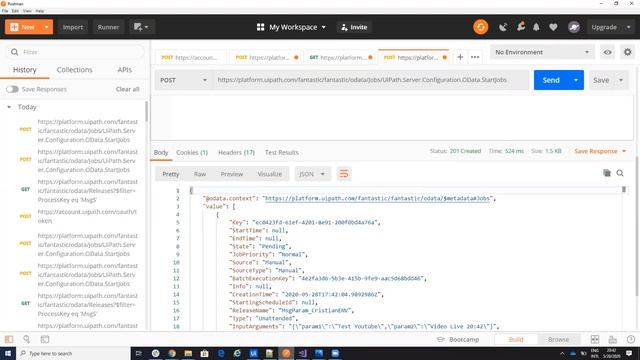640x360 pixels.
Task: Click the heart icon in header
Action: tap(553, 27)
